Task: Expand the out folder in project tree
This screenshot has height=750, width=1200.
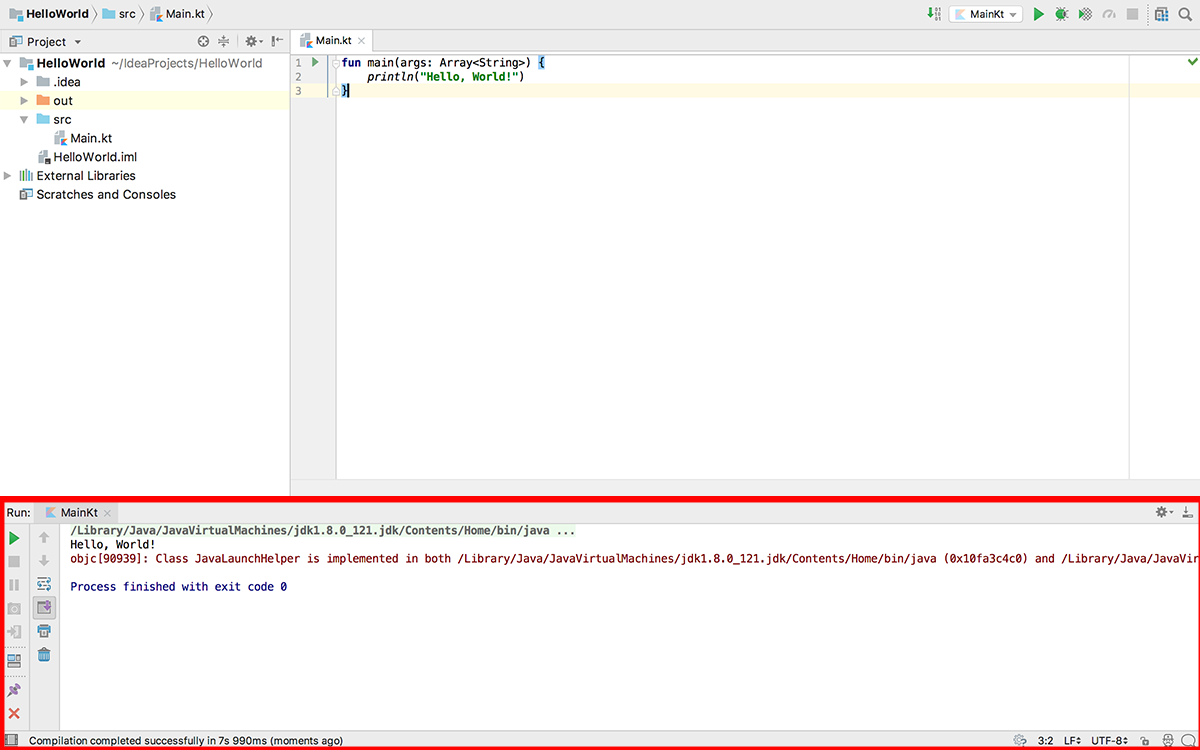Action: pos(26,101)
